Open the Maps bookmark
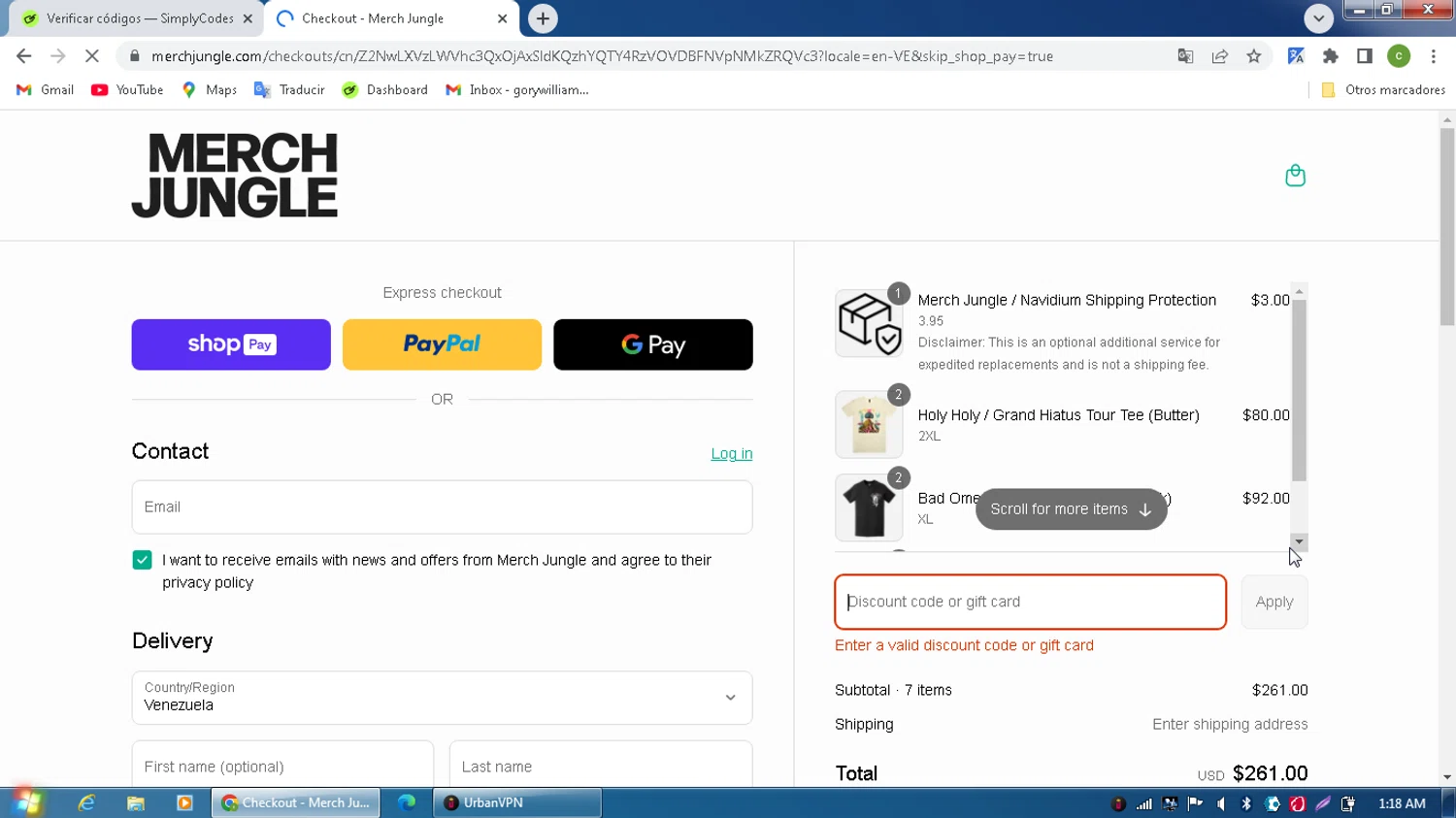 (x=209, y=89)
